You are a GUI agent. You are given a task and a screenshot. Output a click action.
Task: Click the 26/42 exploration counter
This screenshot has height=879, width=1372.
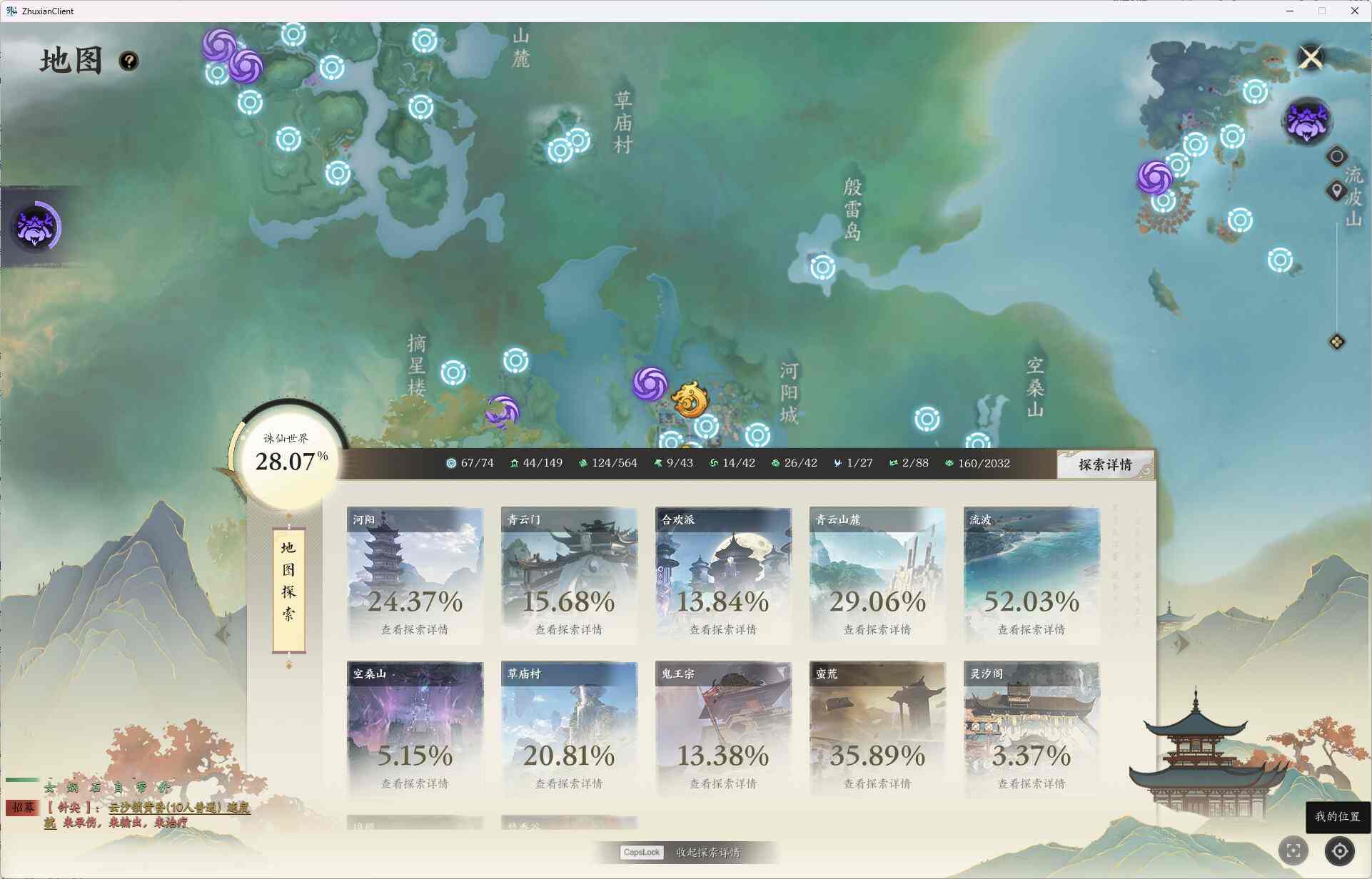pos(794,463)
